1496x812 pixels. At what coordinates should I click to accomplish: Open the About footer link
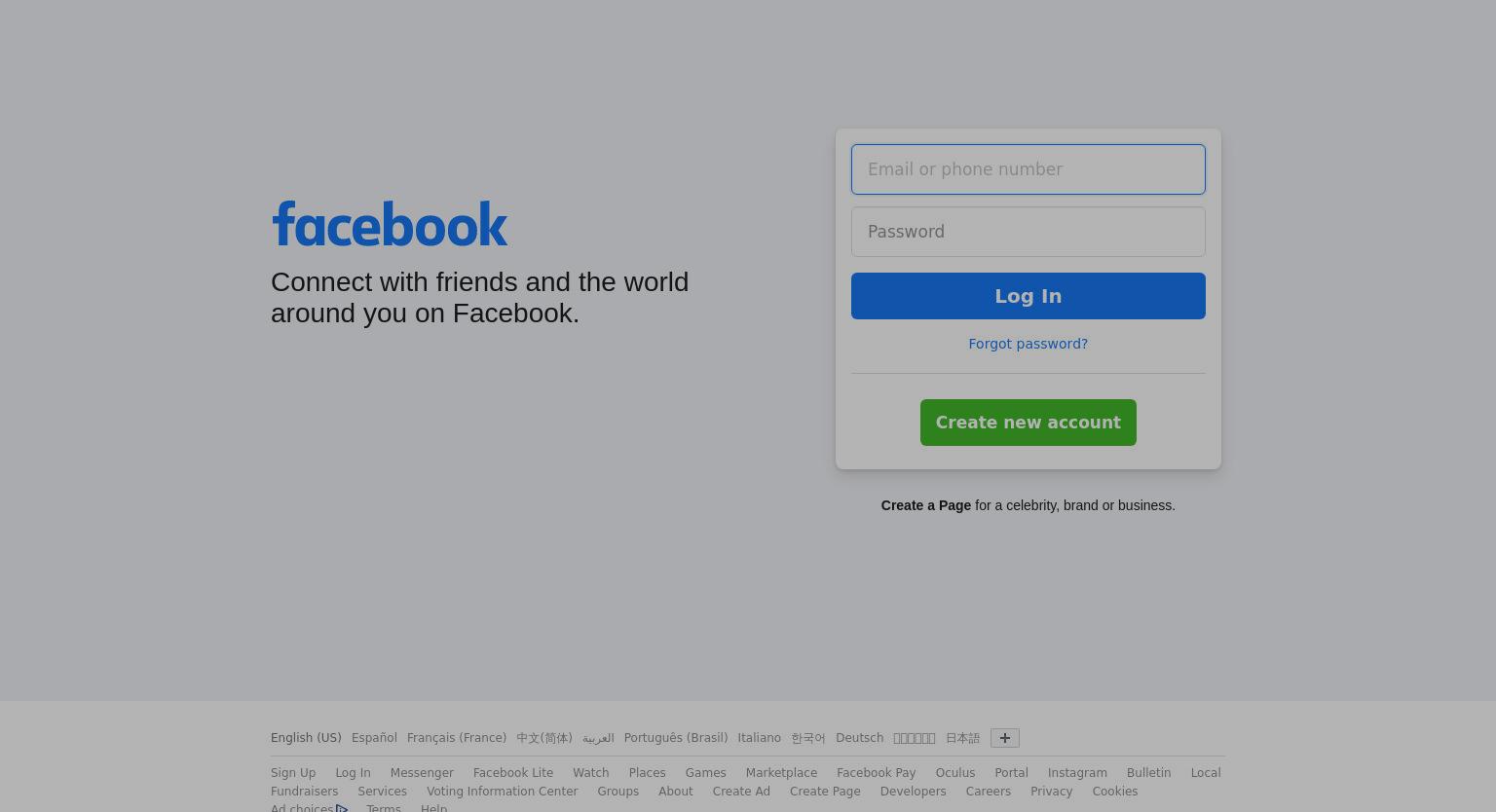[676, 792]
